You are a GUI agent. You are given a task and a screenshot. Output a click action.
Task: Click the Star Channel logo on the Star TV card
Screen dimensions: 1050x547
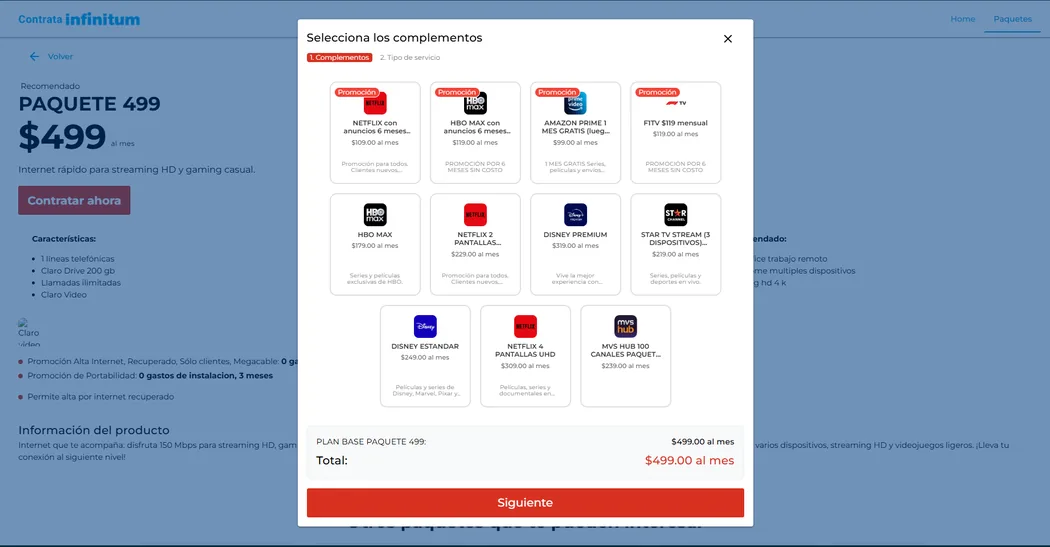pyautogui.click(x=676, y=215)
